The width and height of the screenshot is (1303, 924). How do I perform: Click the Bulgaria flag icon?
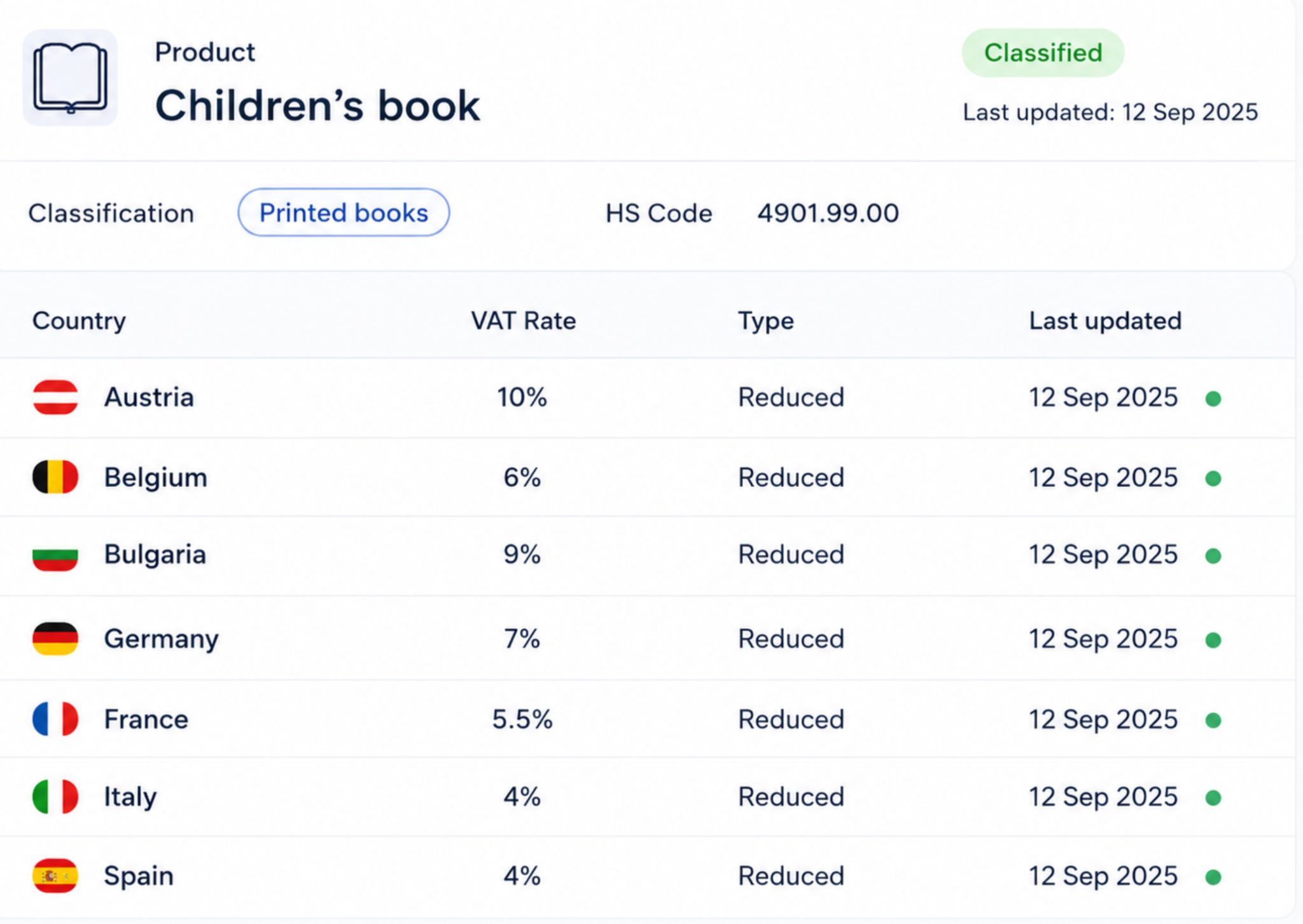[55, 555]
